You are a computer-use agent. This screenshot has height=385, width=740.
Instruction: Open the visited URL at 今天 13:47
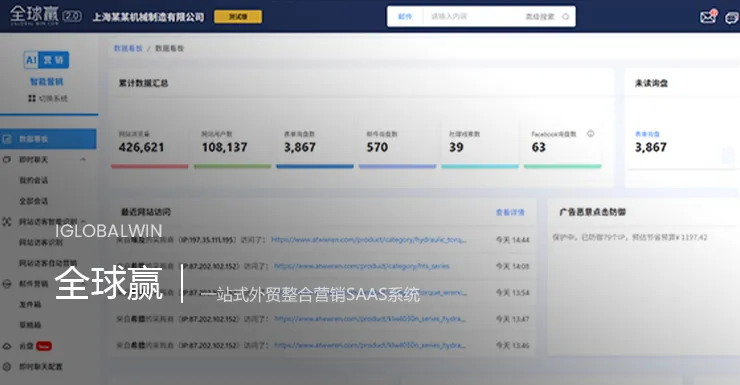(370, 319)
